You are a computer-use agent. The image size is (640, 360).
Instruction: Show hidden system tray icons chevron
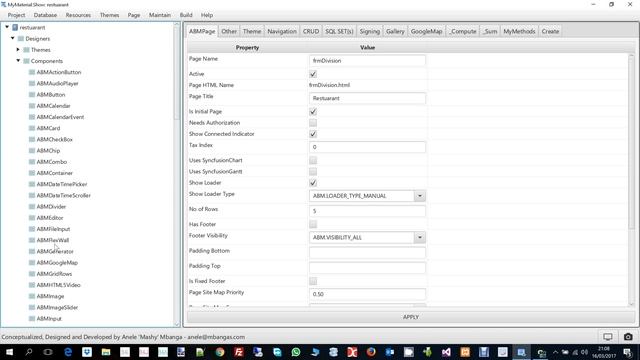(x=555, y=352)
